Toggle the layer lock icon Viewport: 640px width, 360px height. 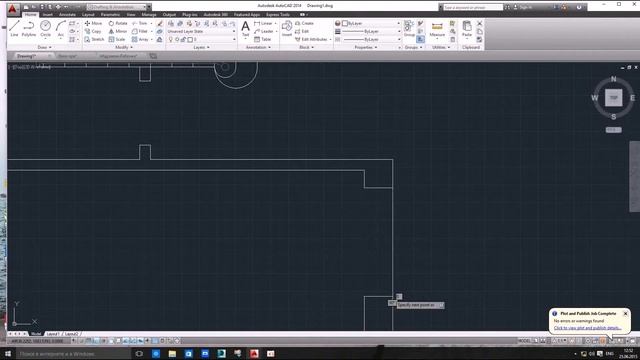(184, 39)
